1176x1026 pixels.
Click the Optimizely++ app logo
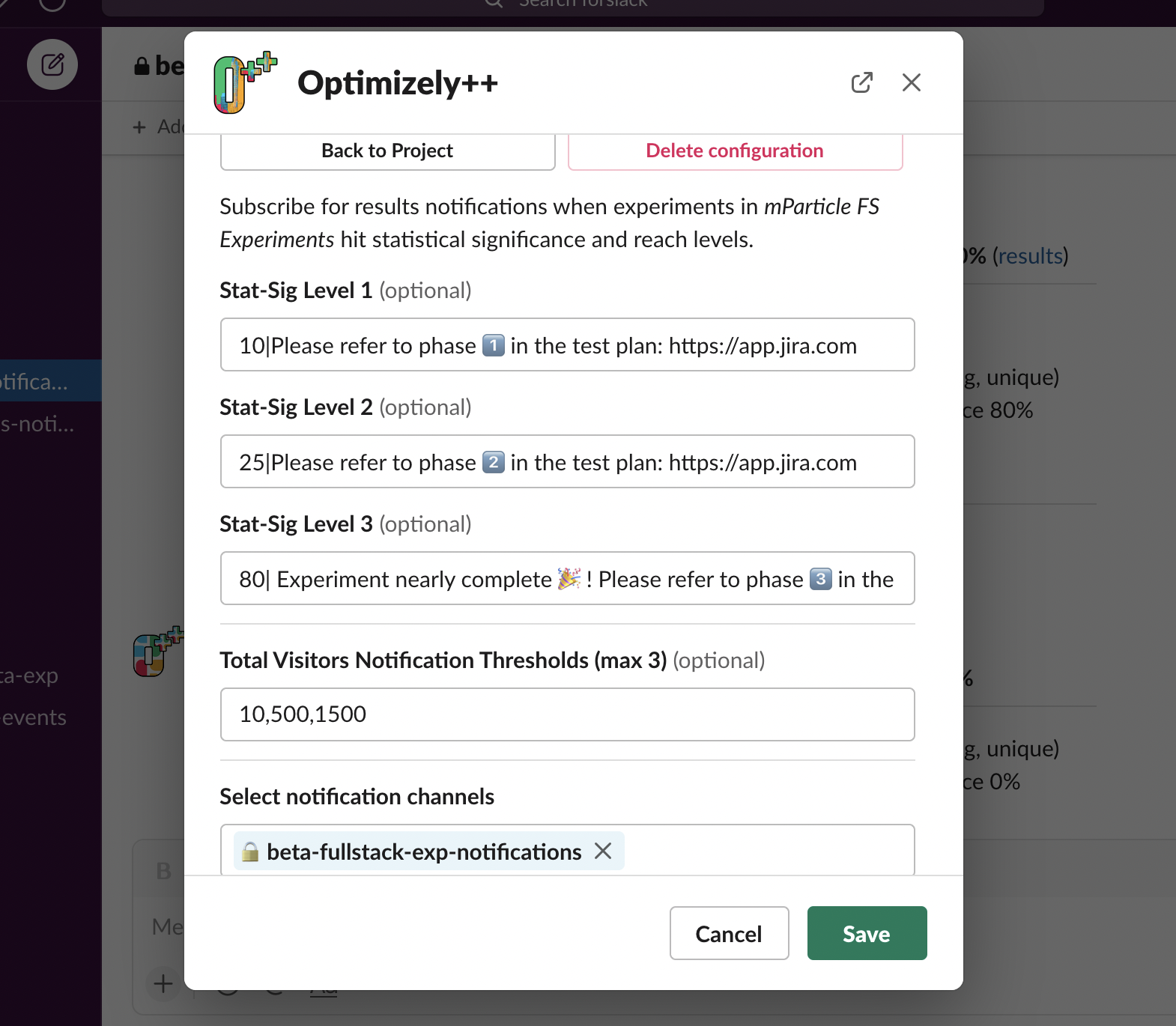click(x=244, y=83)
